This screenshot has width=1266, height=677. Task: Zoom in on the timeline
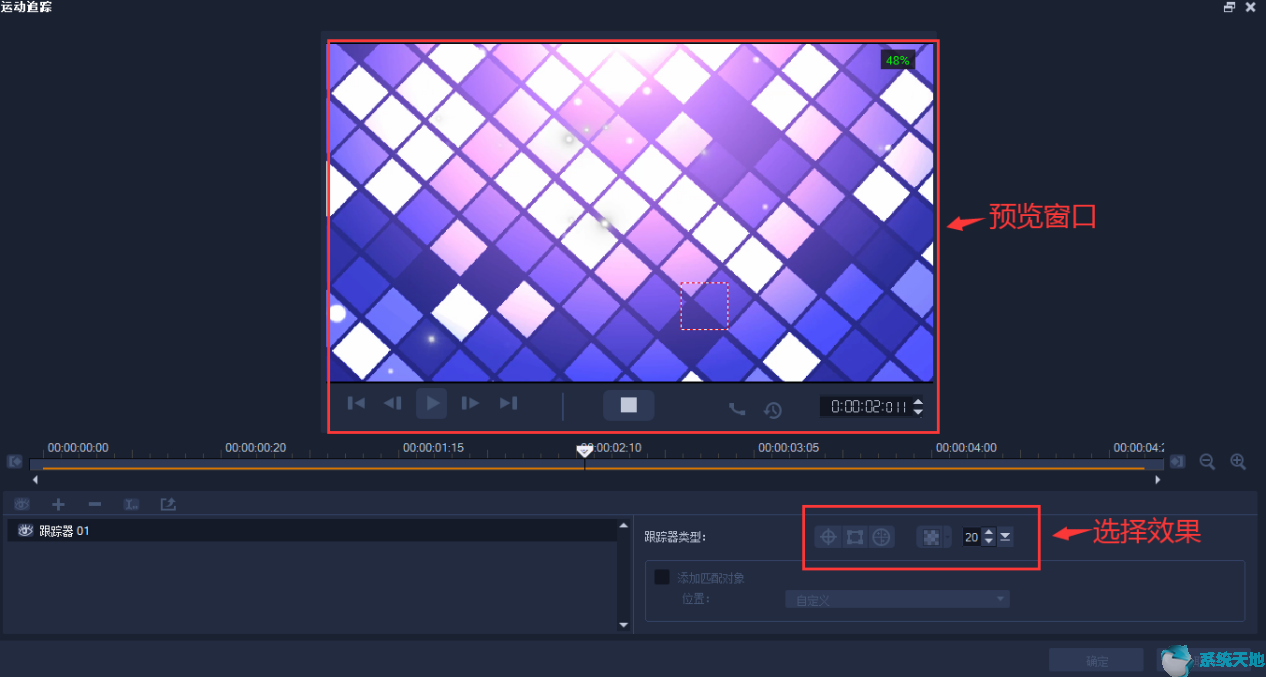pyautogui.click(x=1238, y=461)
